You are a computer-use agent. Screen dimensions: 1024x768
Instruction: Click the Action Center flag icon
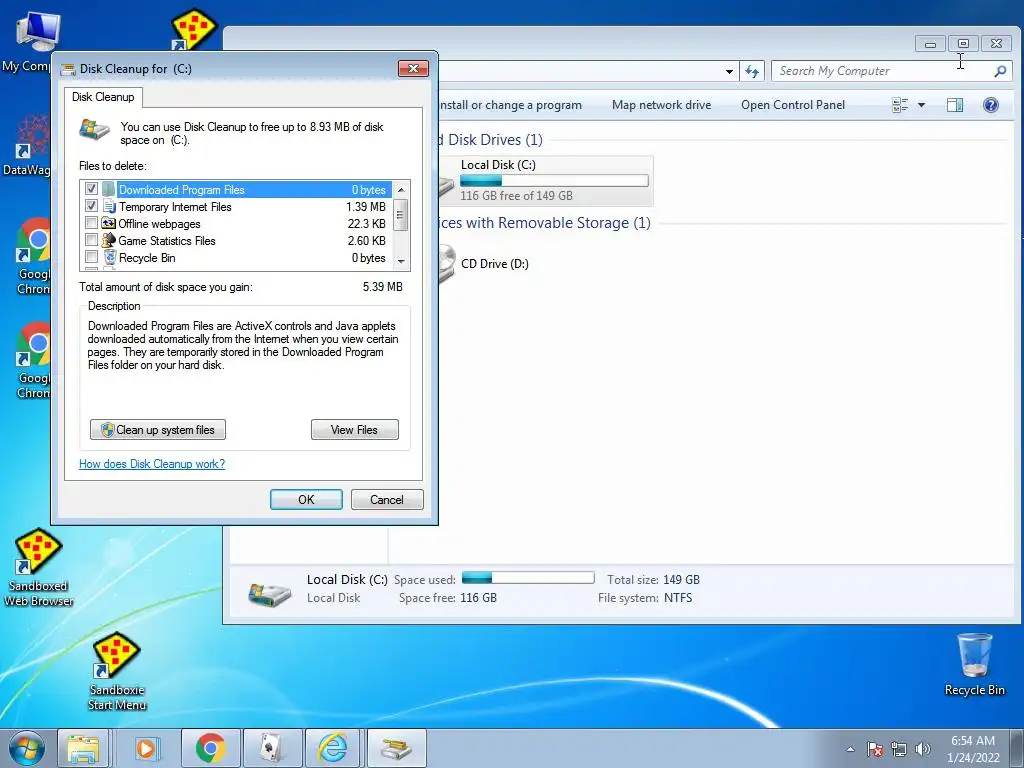click(875, 749)
